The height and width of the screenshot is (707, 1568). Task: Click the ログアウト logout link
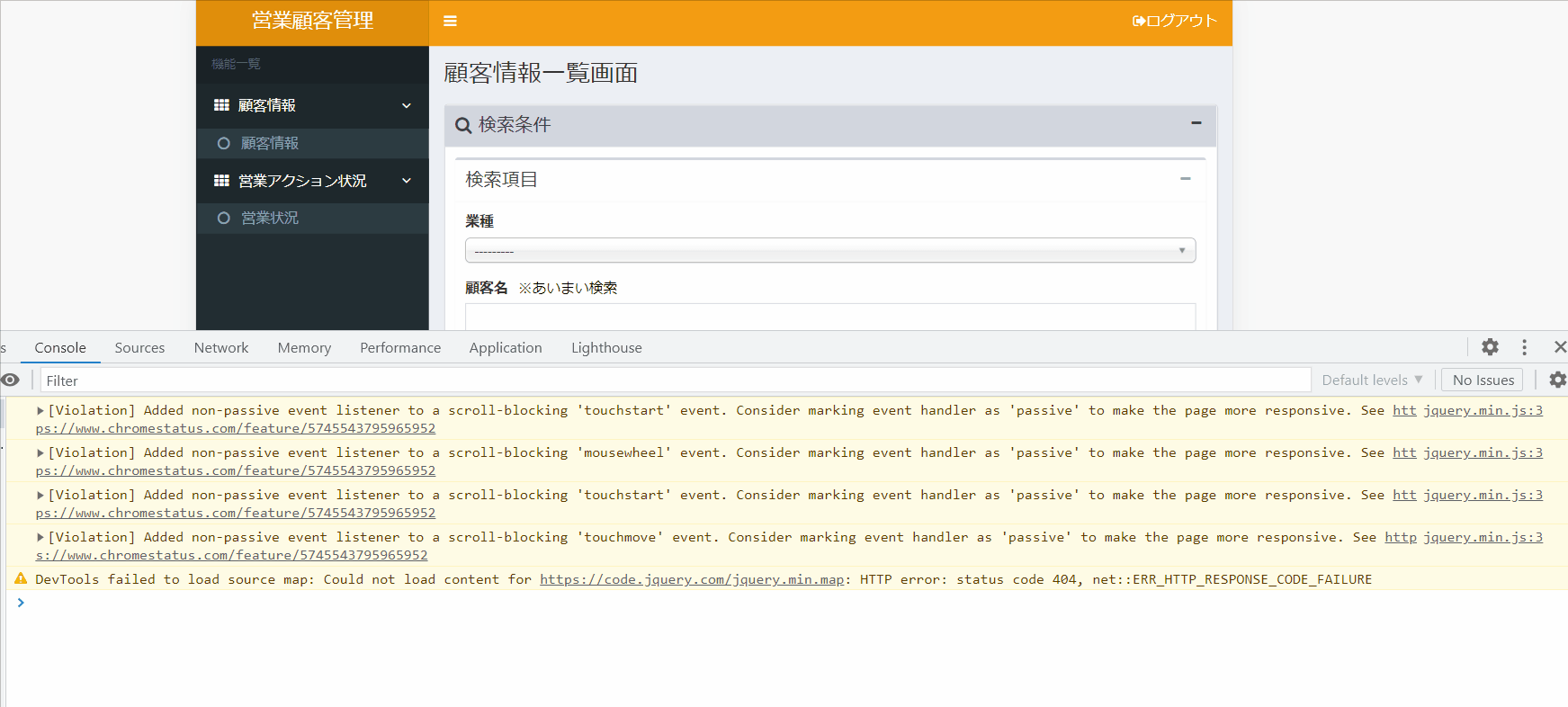(x=1175, y=21)
